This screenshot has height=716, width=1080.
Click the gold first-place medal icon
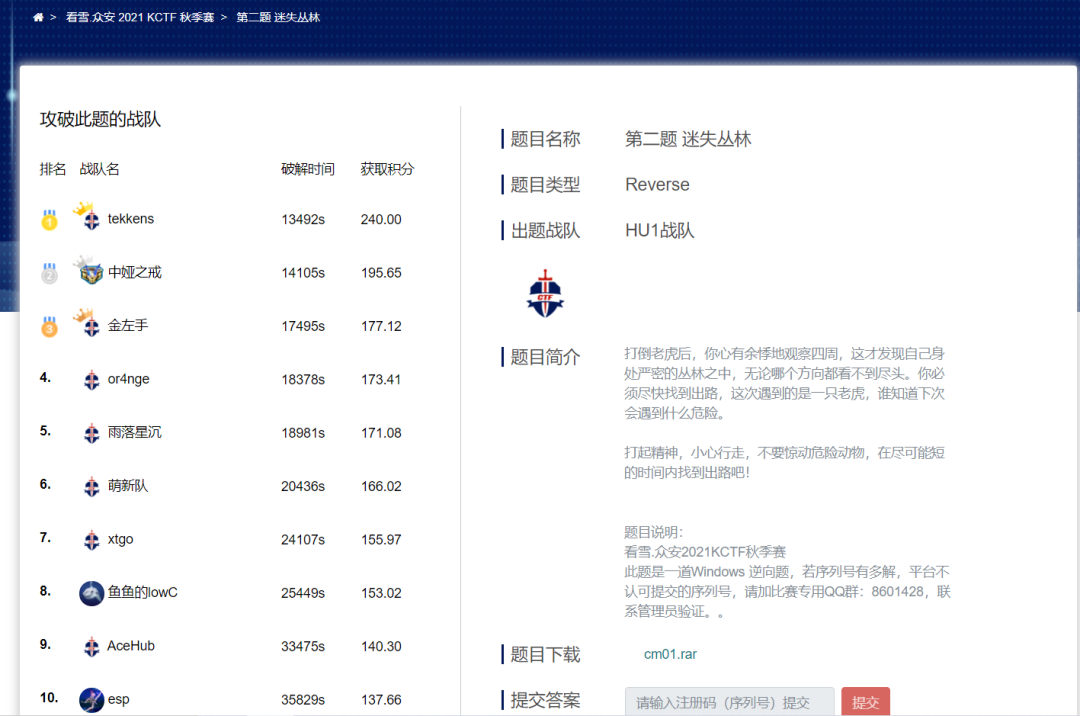49,220
